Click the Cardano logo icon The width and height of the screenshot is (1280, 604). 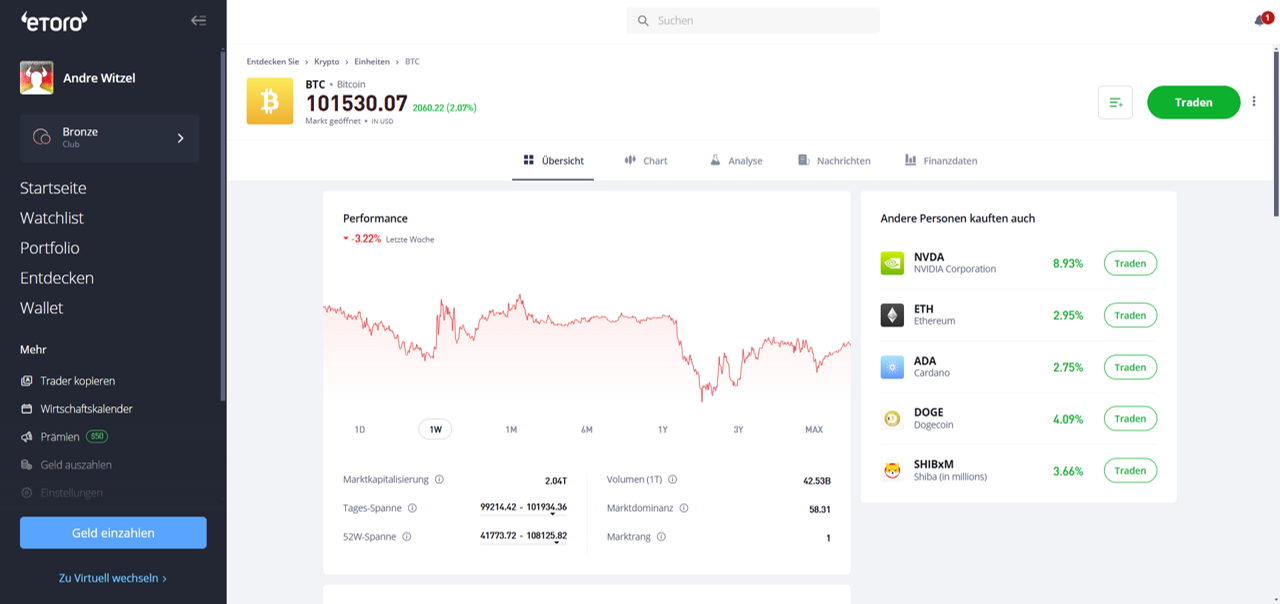tap(892, 367)
